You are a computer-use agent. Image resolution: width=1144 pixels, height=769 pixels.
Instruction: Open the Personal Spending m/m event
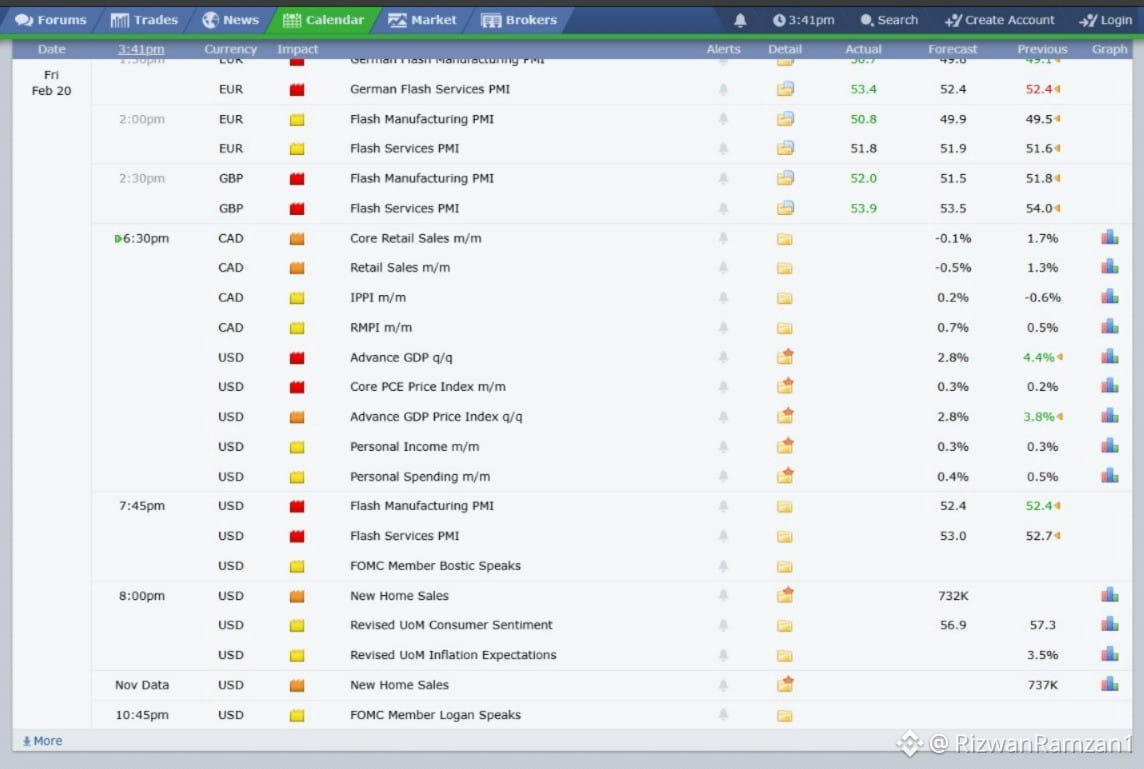(x=420, y=476)
